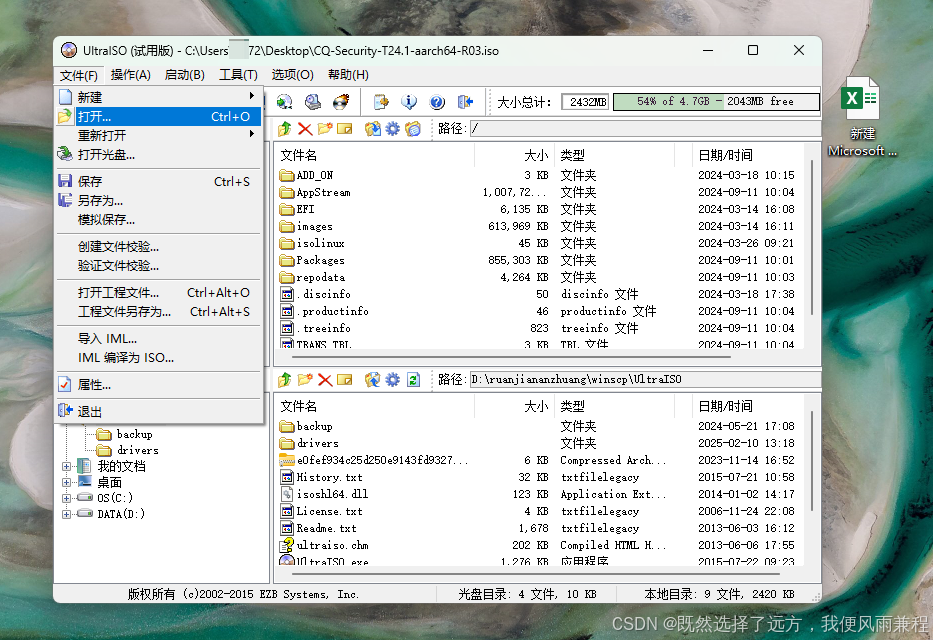This screenshot has width=933, height=640.
Task: Open 属性... from the File menu
Action: [159, 385]
